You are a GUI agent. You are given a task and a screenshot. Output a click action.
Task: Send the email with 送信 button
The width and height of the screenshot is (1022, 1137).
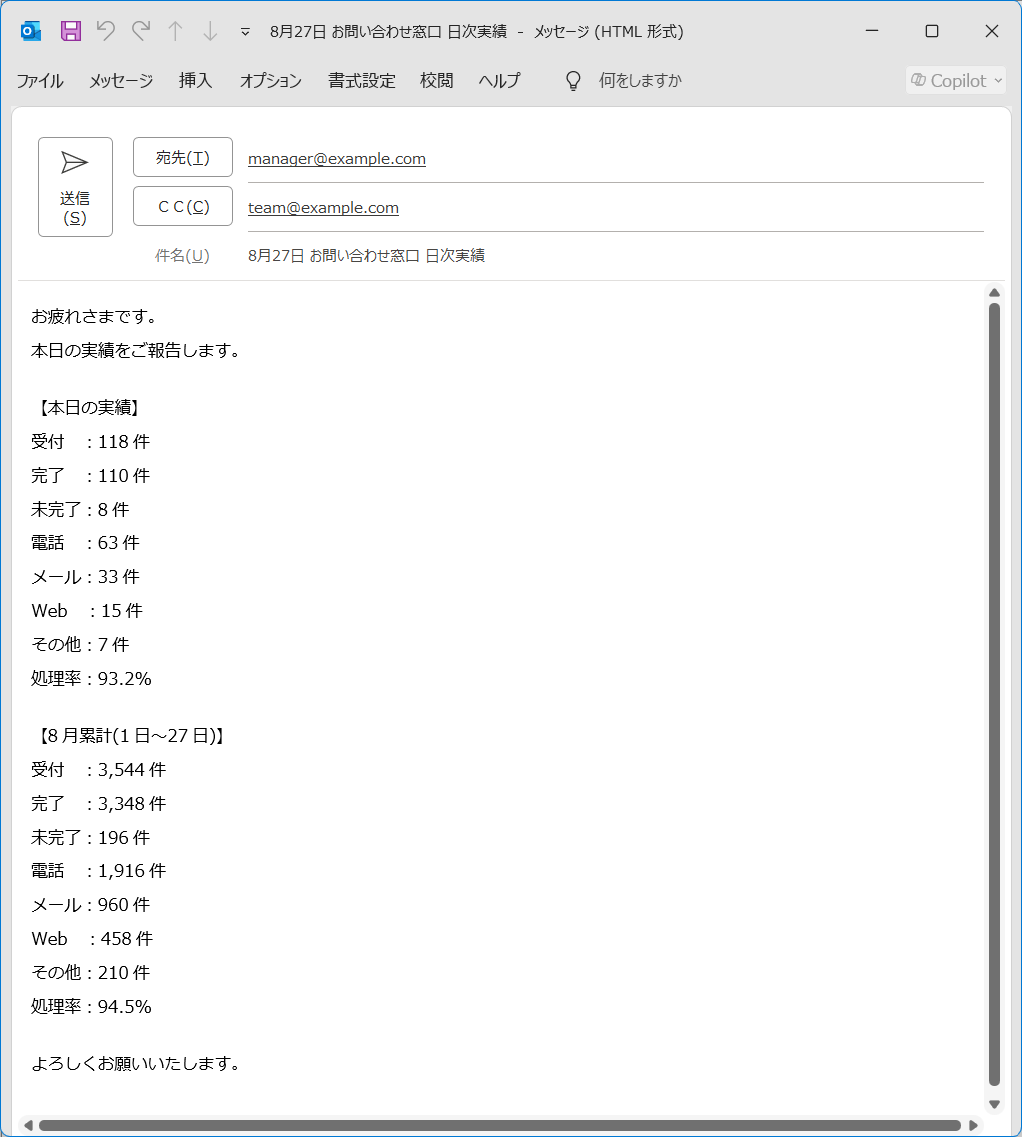tap(75, 187)
